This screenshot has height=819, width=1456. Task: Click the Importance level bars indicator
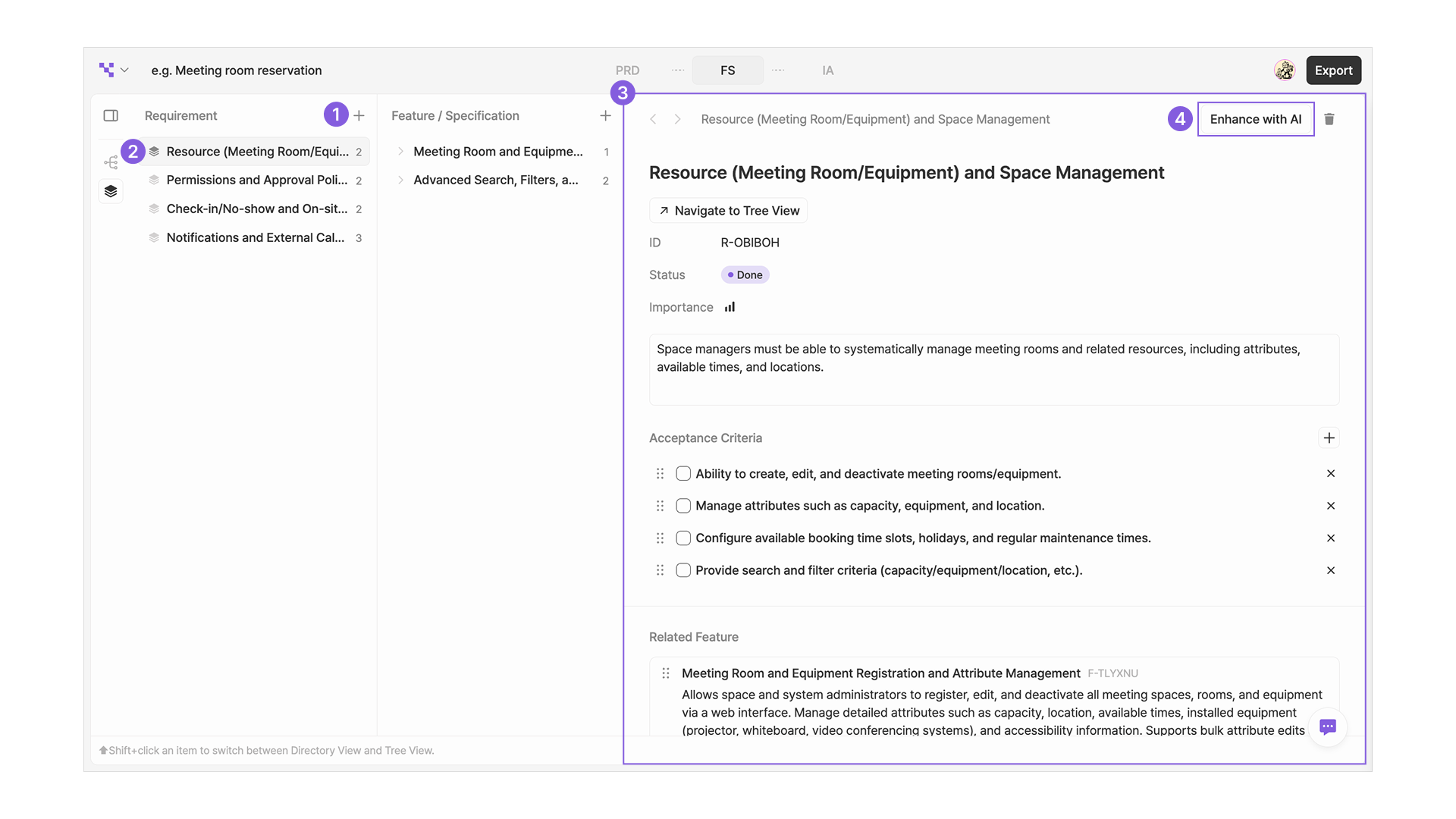point(730,307)
